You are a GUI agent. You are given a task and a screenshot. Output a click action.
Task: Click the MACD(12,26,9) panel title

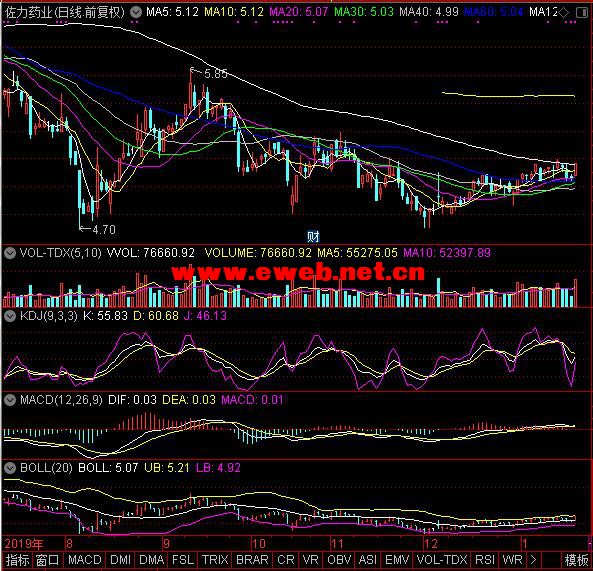[x=61, y=400]
